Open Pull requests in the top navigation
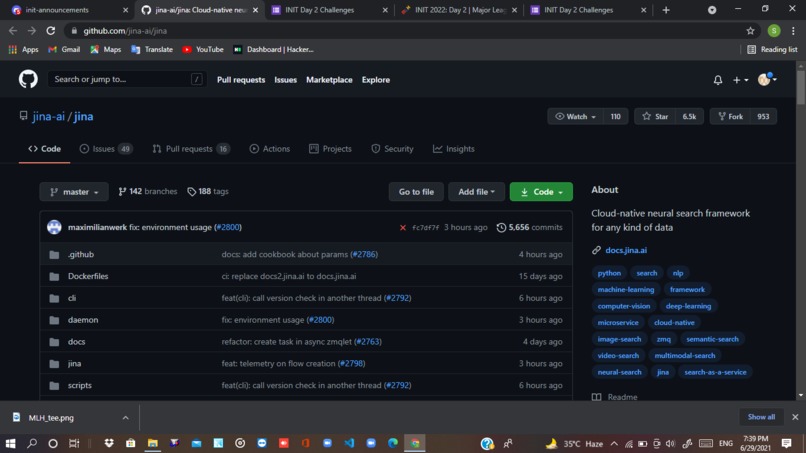The width and height of the screenshot is (806, 453). (241, 80)
